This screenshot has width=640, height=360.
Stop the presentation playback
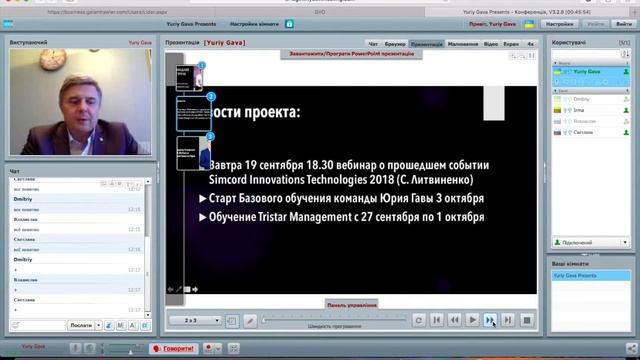527,320
